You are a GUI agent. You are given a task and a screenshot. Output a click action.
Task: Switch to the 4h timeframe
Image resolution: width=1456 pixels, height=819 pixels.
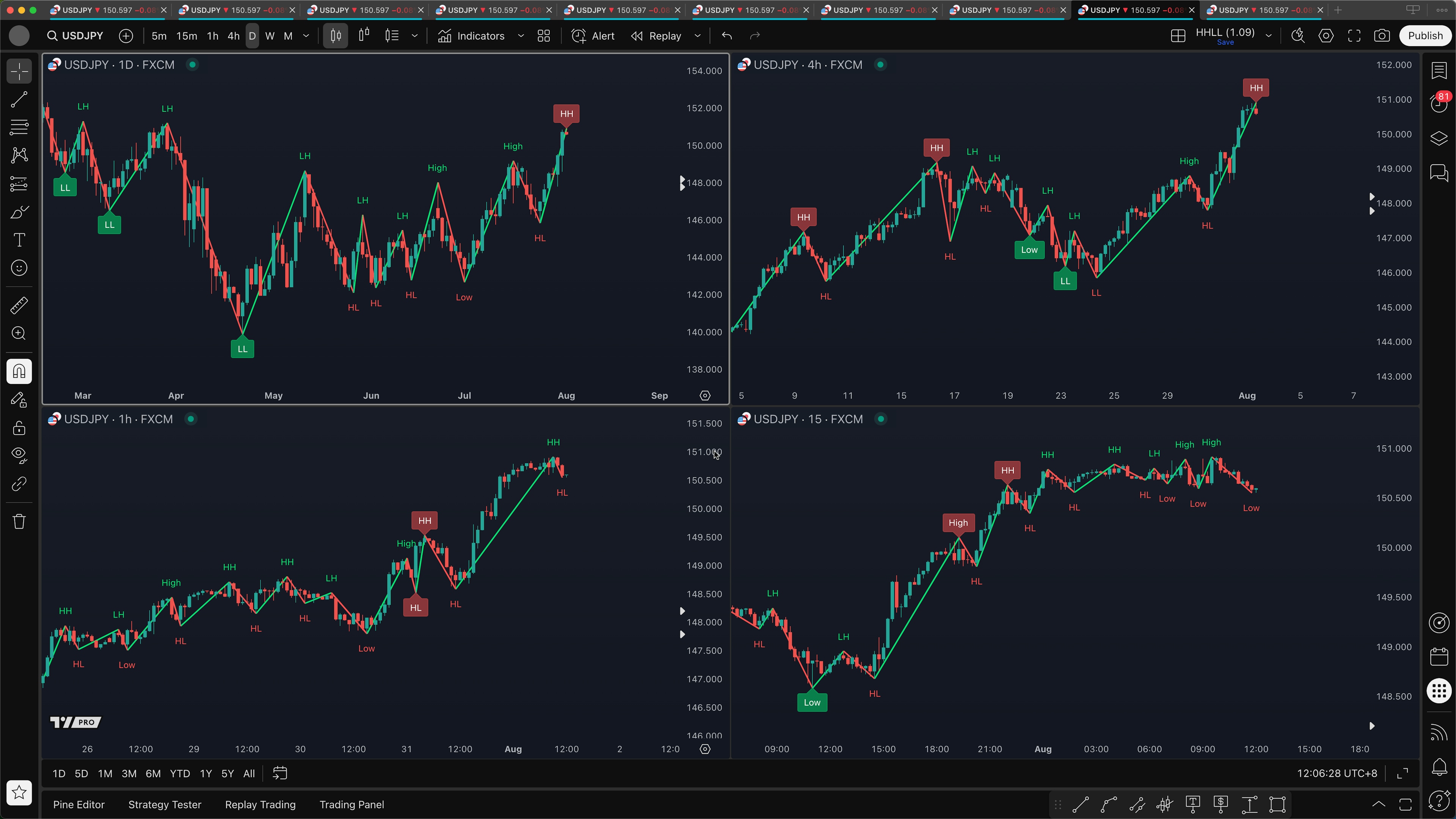click(x=234, y=36)
